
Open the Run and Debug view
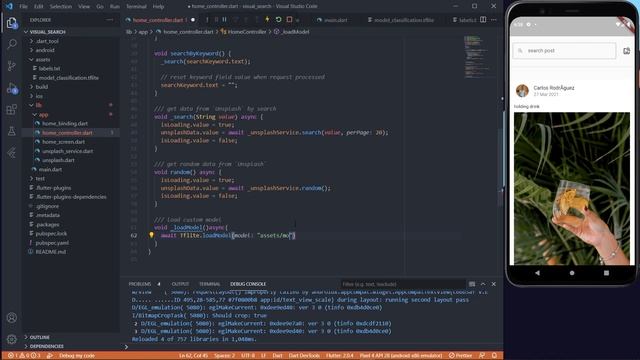click(11, 88)
